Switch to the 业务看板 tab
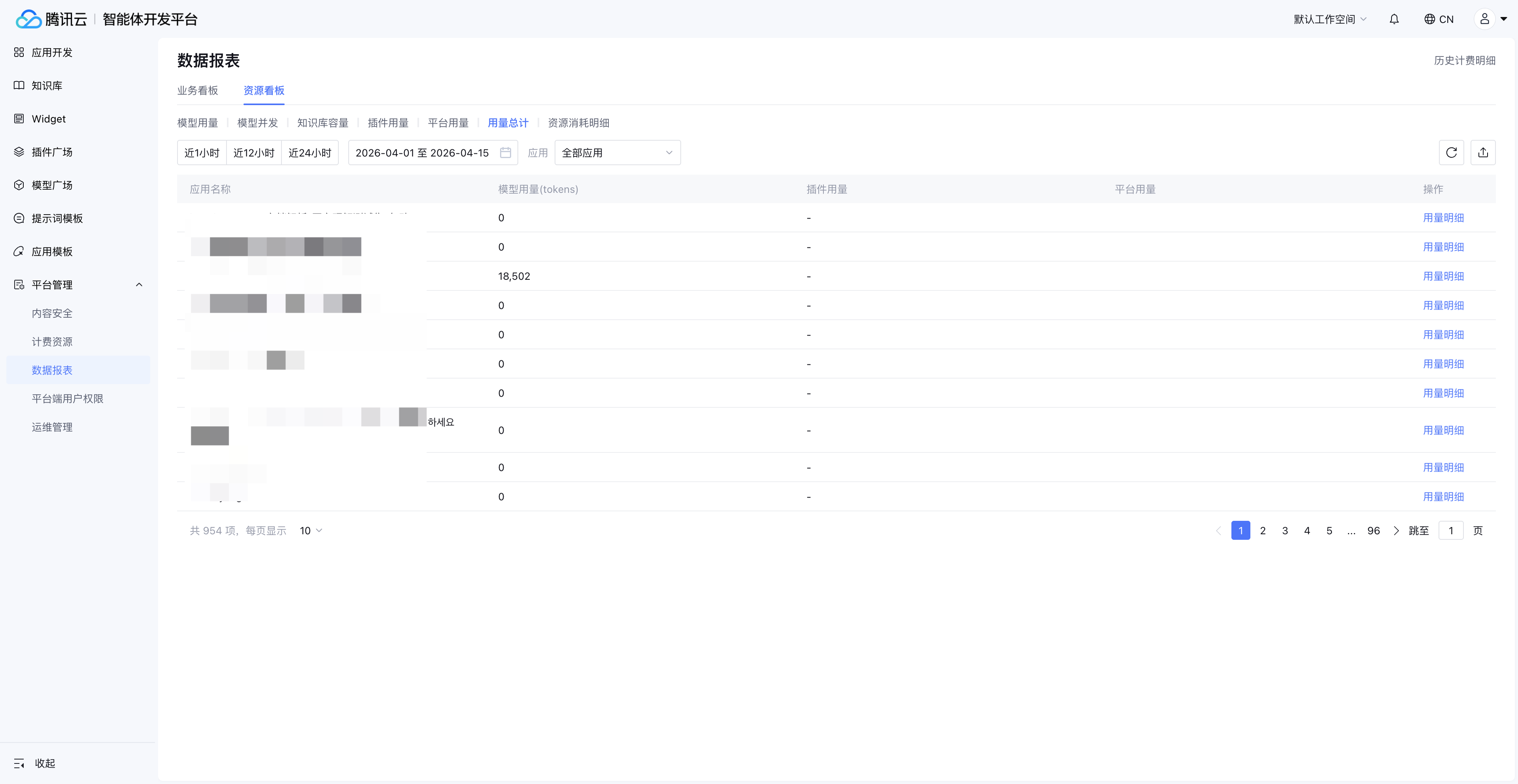The width and height of the screenshot is (1518, 784). [197, 90]
